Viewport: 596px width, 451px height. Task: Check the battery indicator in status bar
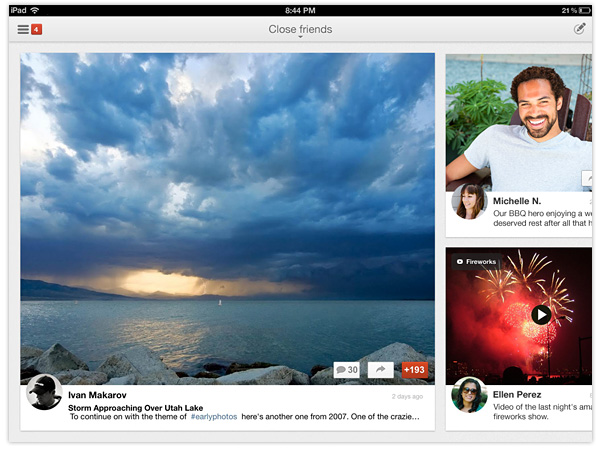coord(585,10)
